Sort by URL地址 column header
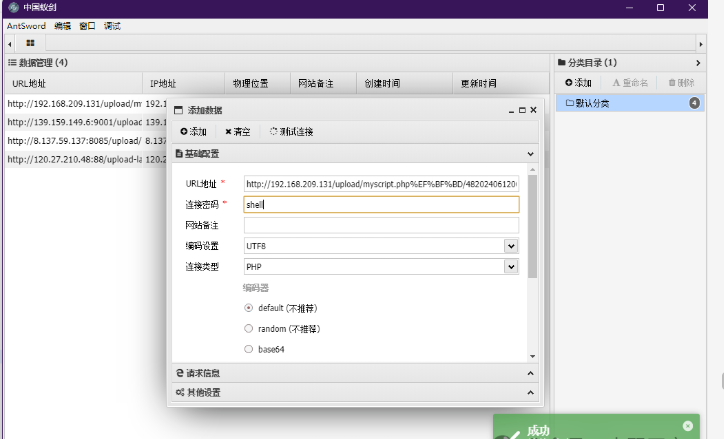The height and width of the screenshot is (439, 724). (x=74, y=84)
